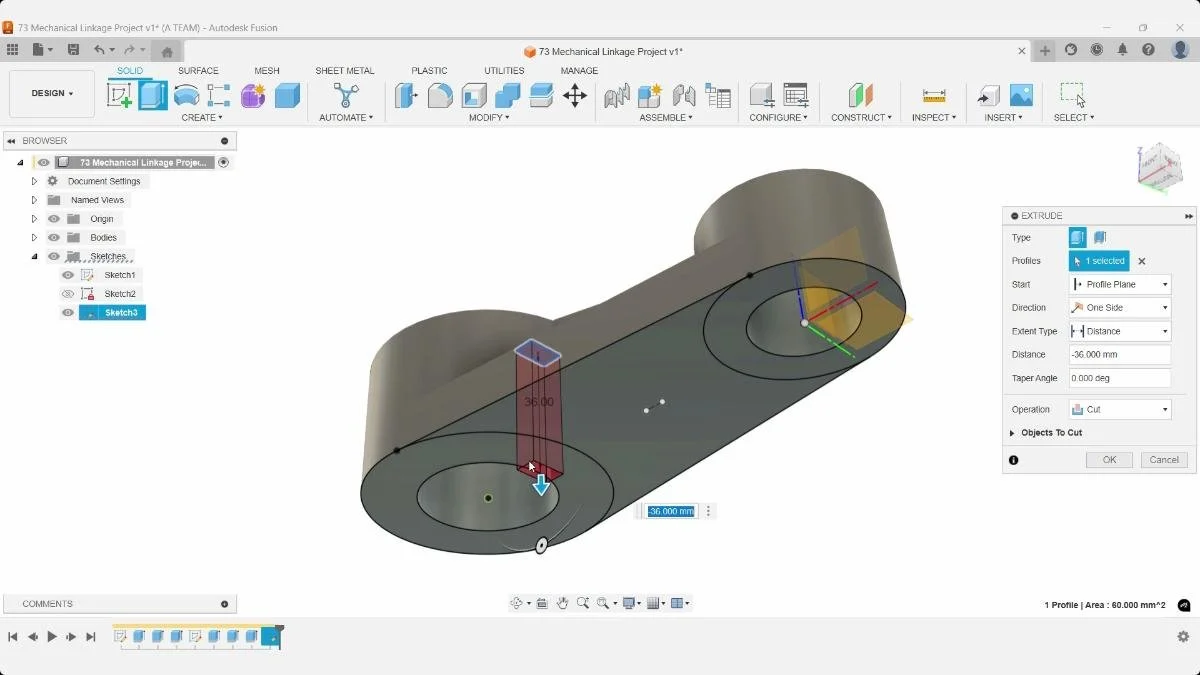Switch to the PLASTIC tab
1200x675 pixels.
click(x=429, y=71)
